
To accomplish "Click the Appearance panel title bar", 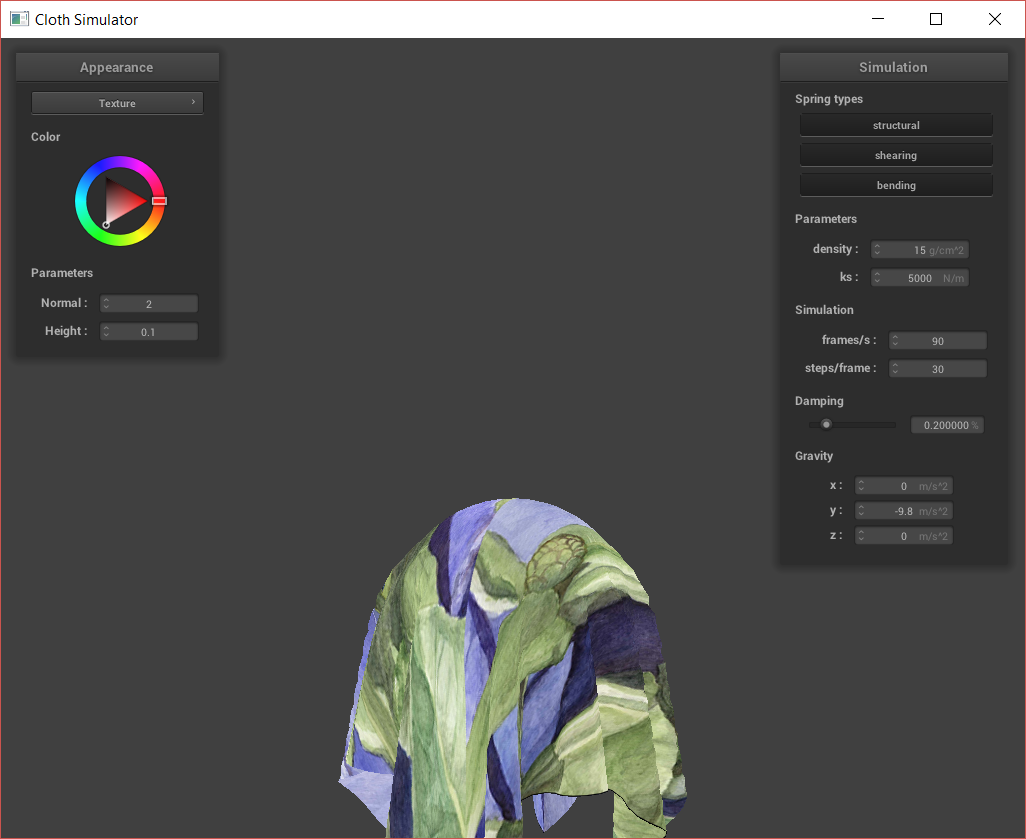I will pos(117,67).
